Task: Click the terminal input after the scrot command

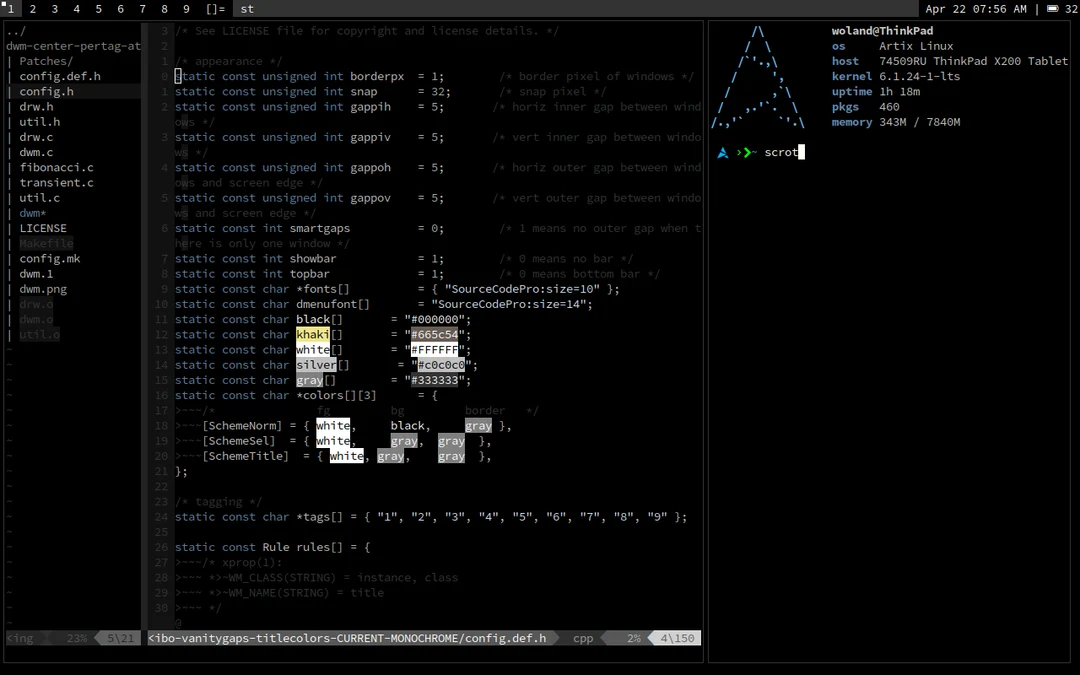Action: pos(800,152)
